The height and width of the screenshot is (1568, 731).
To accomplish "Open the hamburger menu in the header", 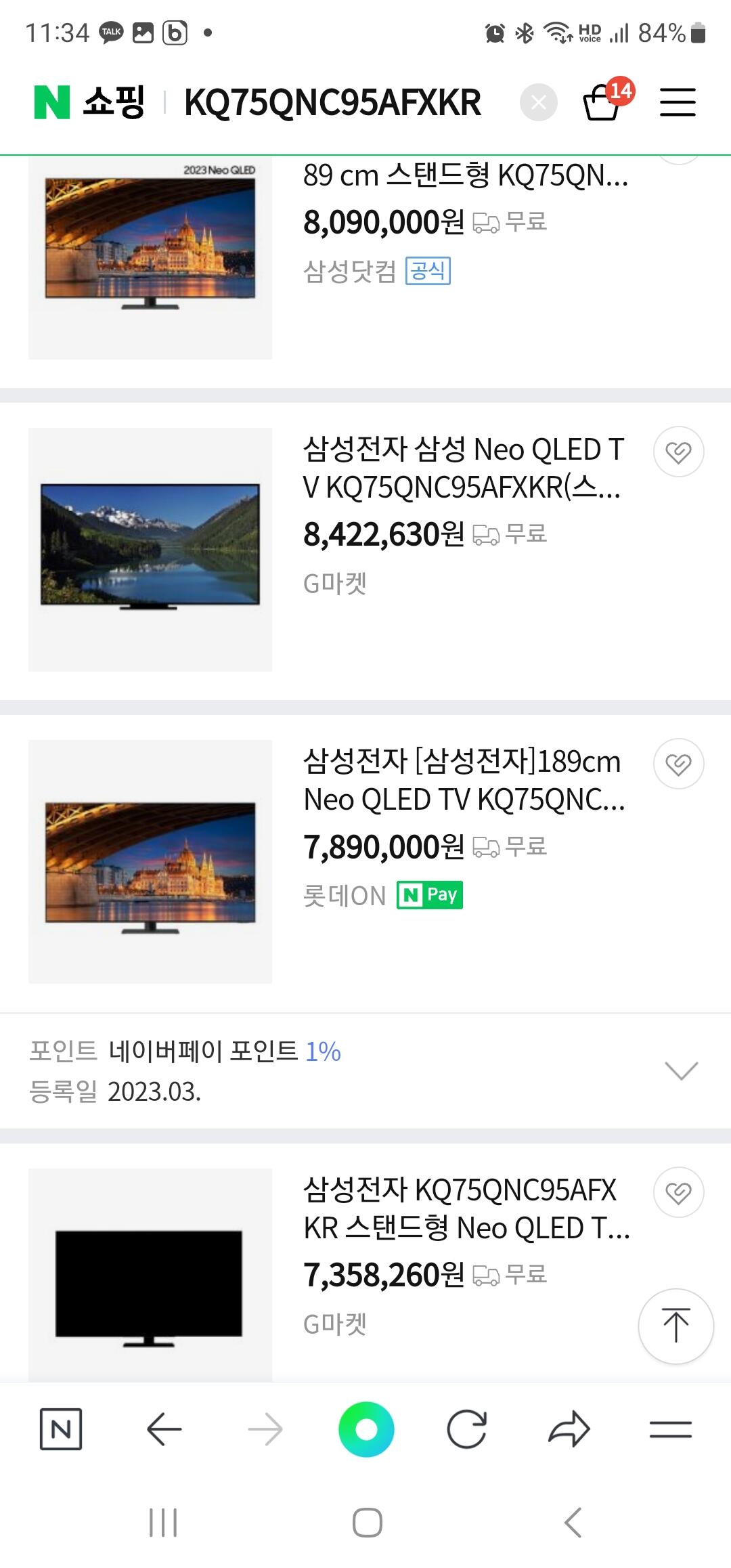I will [678, 102].
